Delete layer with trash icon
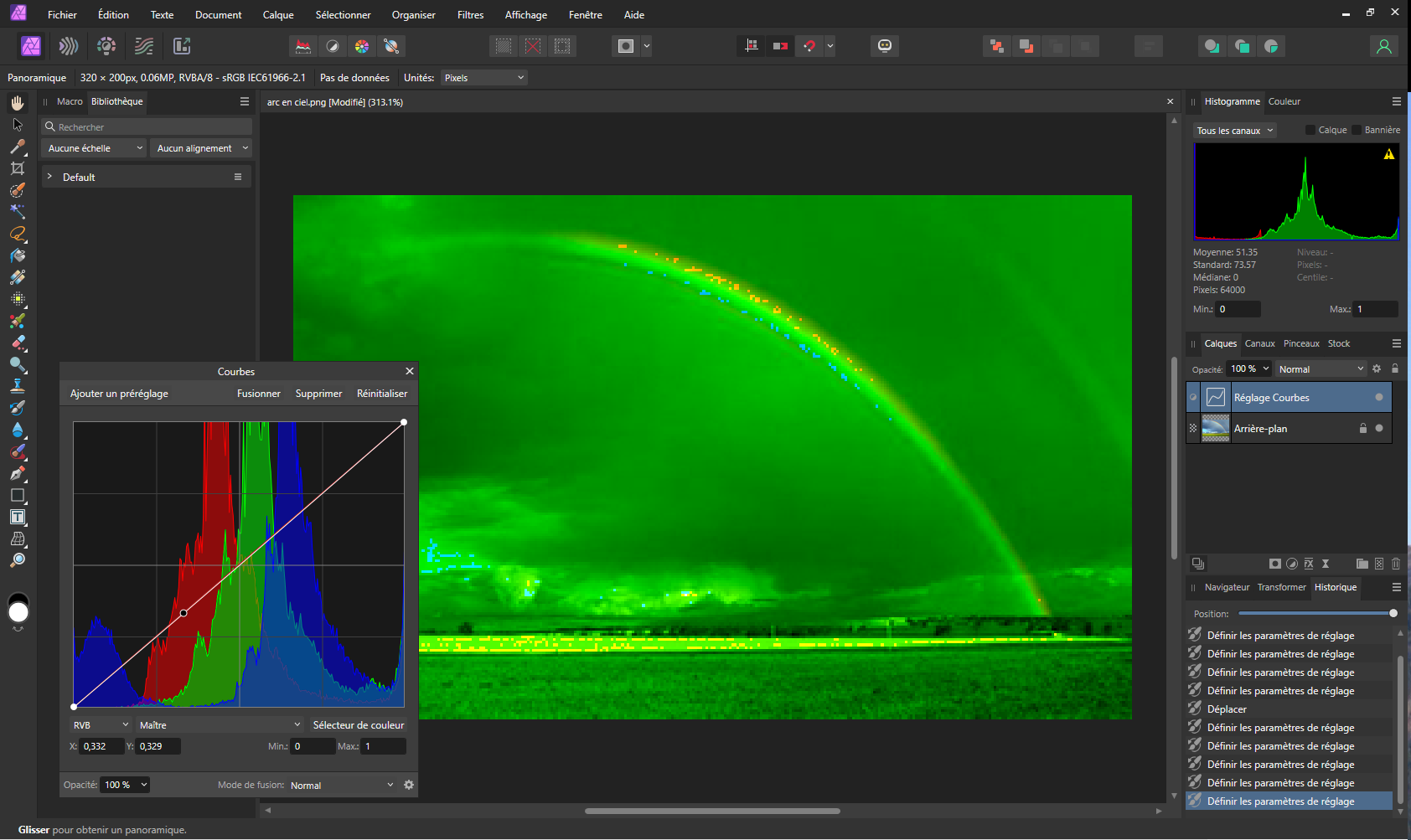Image resolution: width=1411 pixels, height=840 pixels. (x=1396, y=564)
